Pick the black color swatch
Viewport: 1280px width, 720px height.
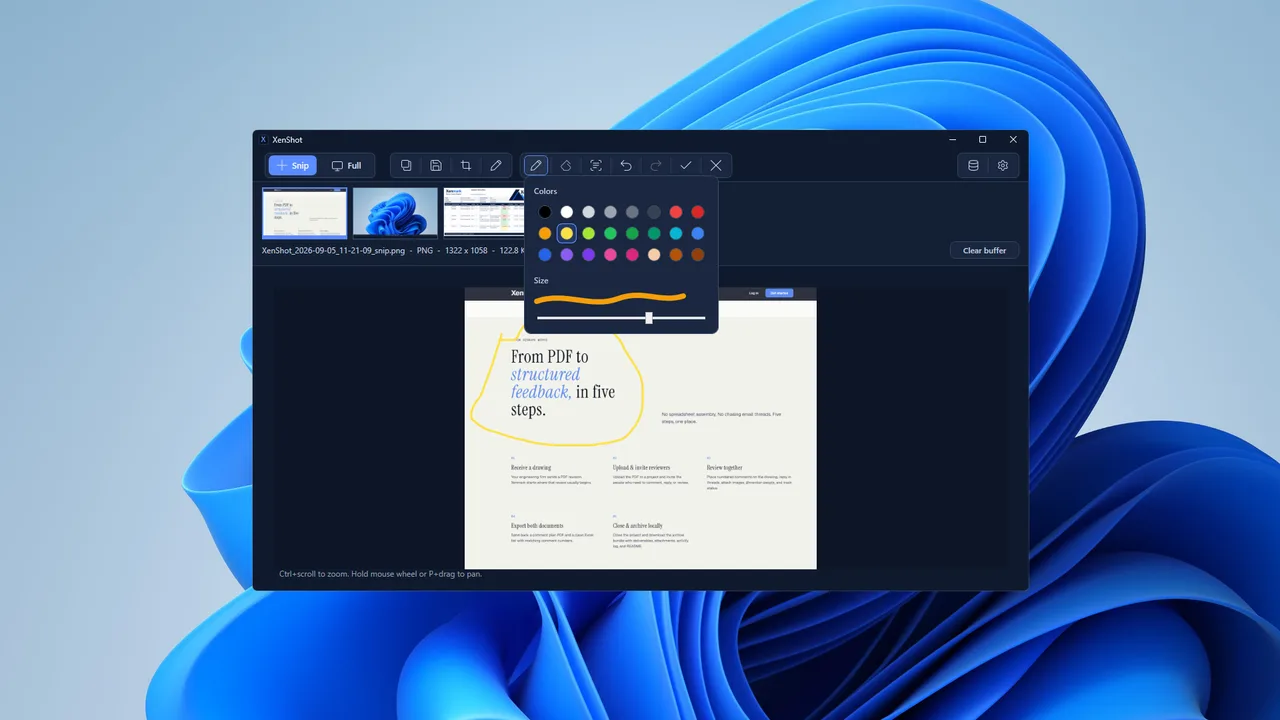pos(545,212)
